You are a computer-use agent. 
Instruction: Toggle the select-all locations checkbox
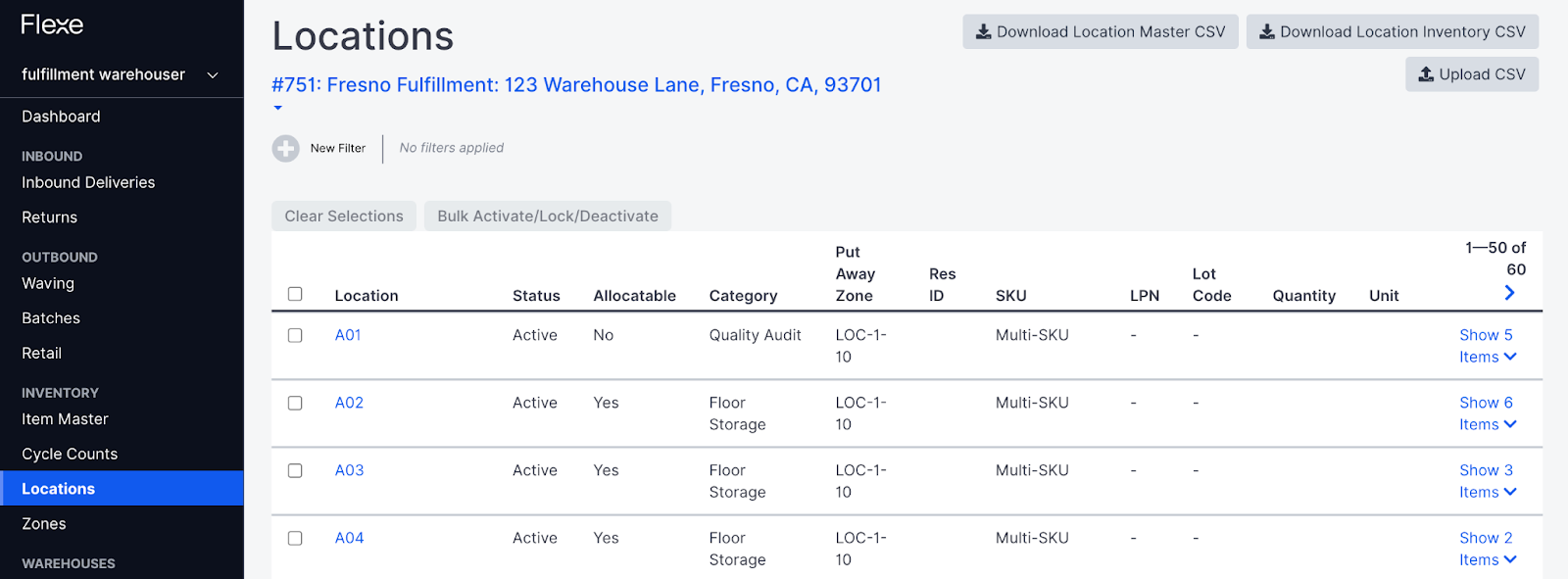coord(295,294)
